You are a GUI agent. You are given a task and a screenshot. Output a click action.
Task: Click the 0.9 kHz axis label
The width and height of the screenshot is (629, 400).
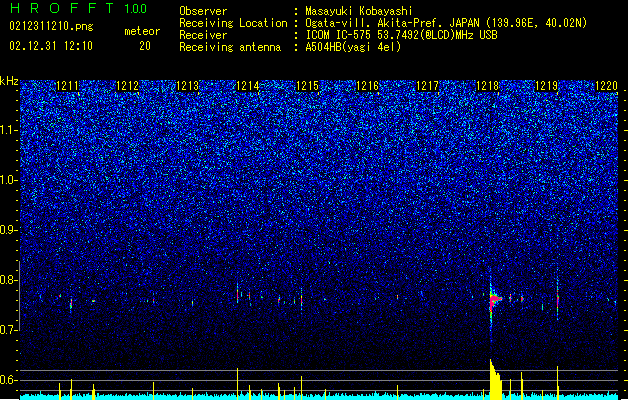[9, 230]
